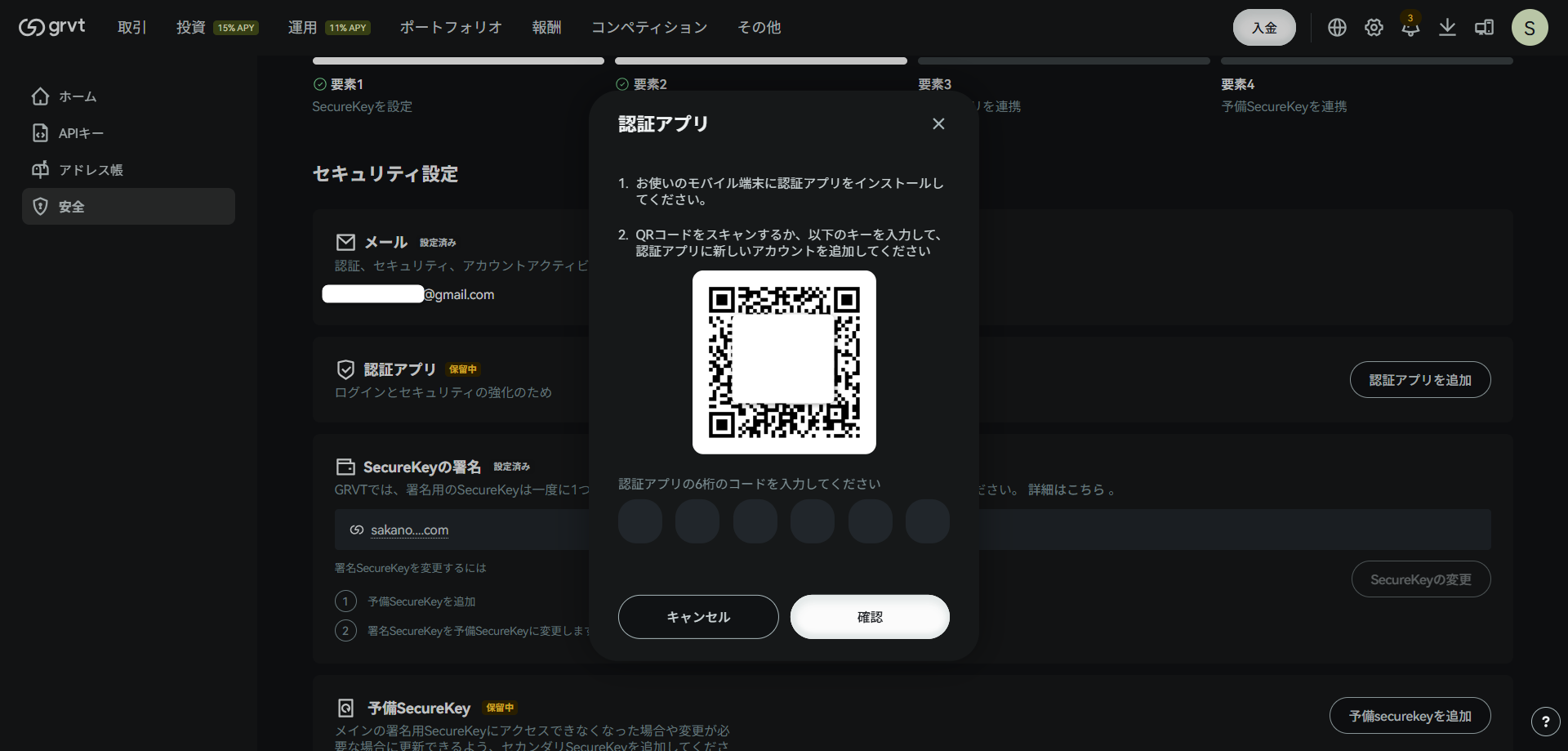
Task: Expand the その他 menu
Action: (759, 27)
